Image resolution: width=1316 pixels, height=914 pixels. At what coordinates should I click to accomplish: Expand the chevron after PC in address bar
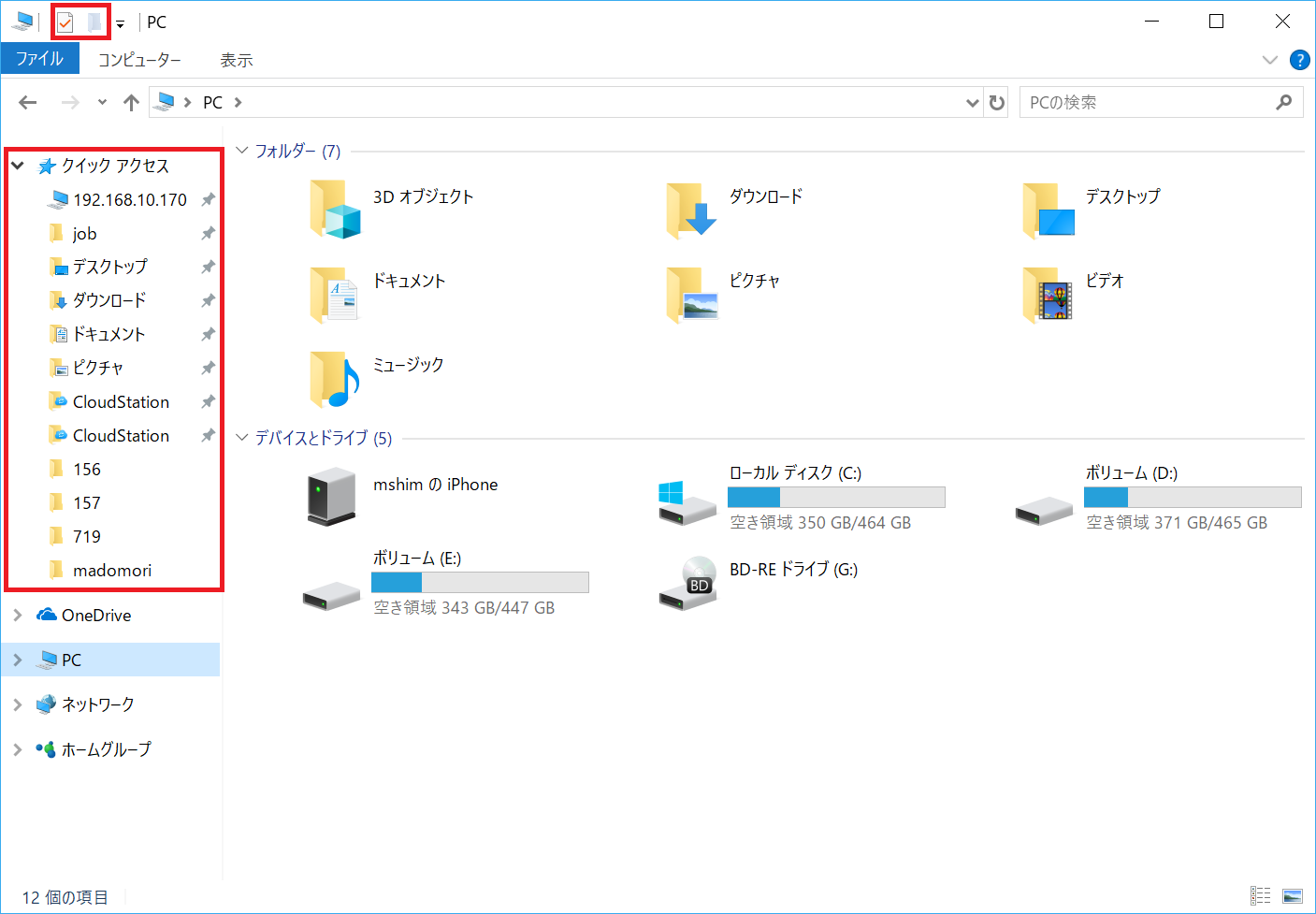[x=239, y=102]
